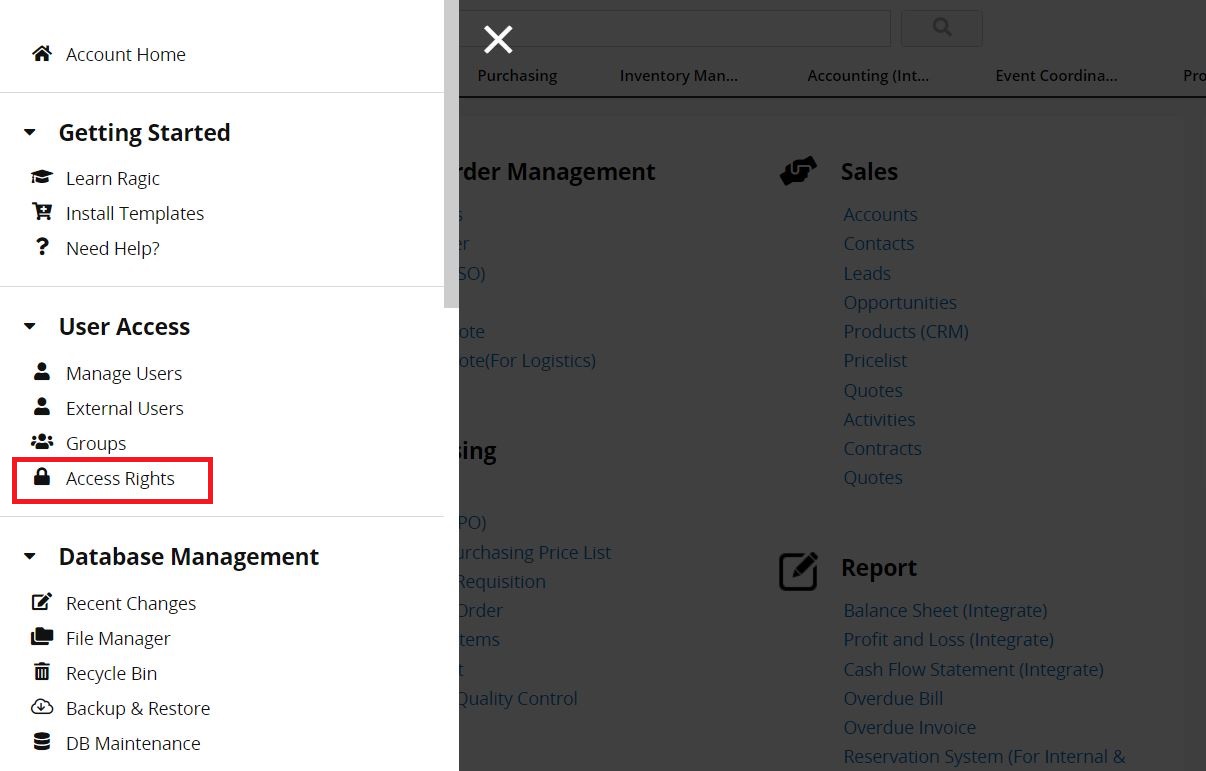Switch to the Purchasing tab

coord(517,76)
